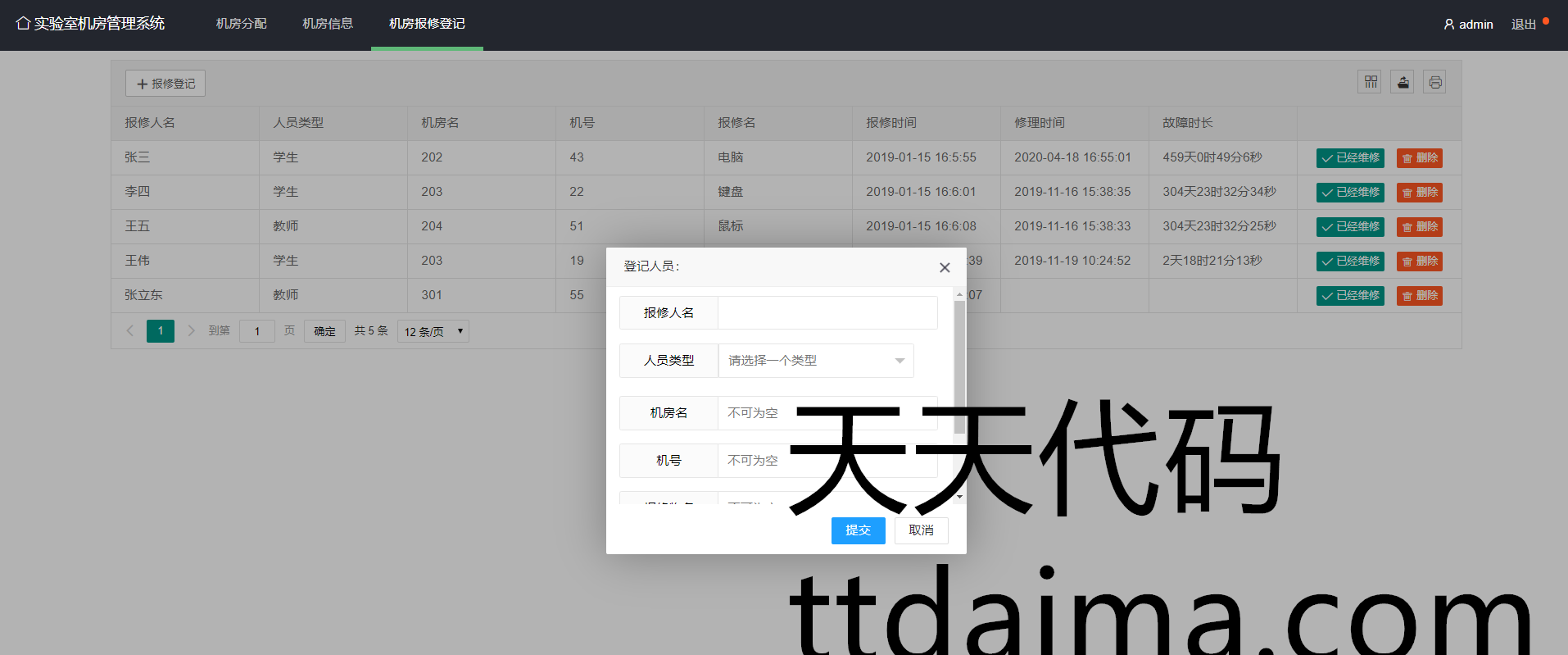The width and height of the screenshot is (1568, 655).
Task: Delete the 张三 repair record
Action: (1419, 158)
